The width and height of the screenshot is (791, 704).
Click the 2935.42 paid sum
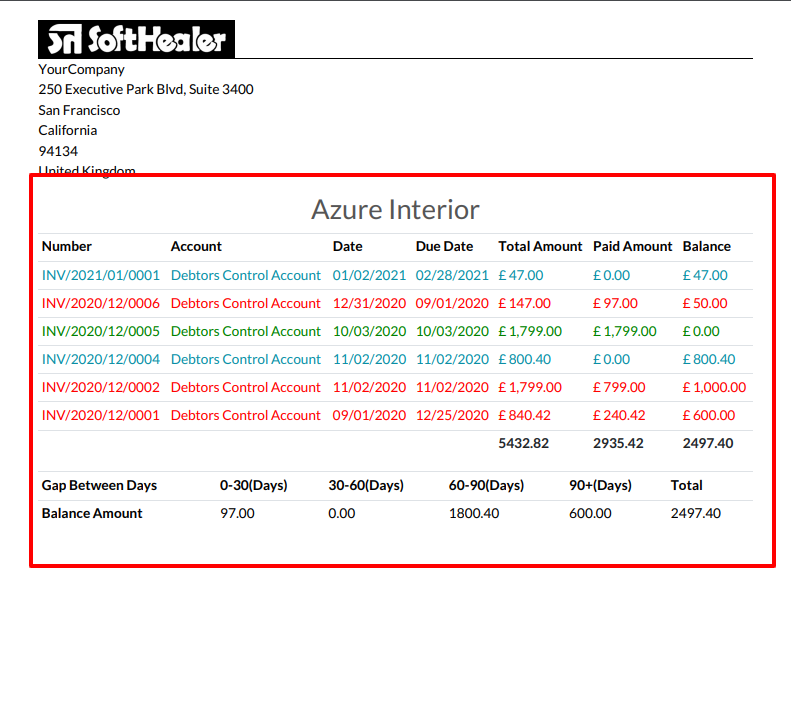coord(618,443)
